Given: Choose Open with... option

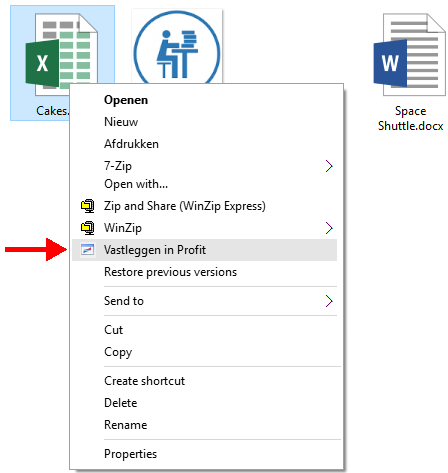Looking at the screenshot, I should [x=205, y=184].
